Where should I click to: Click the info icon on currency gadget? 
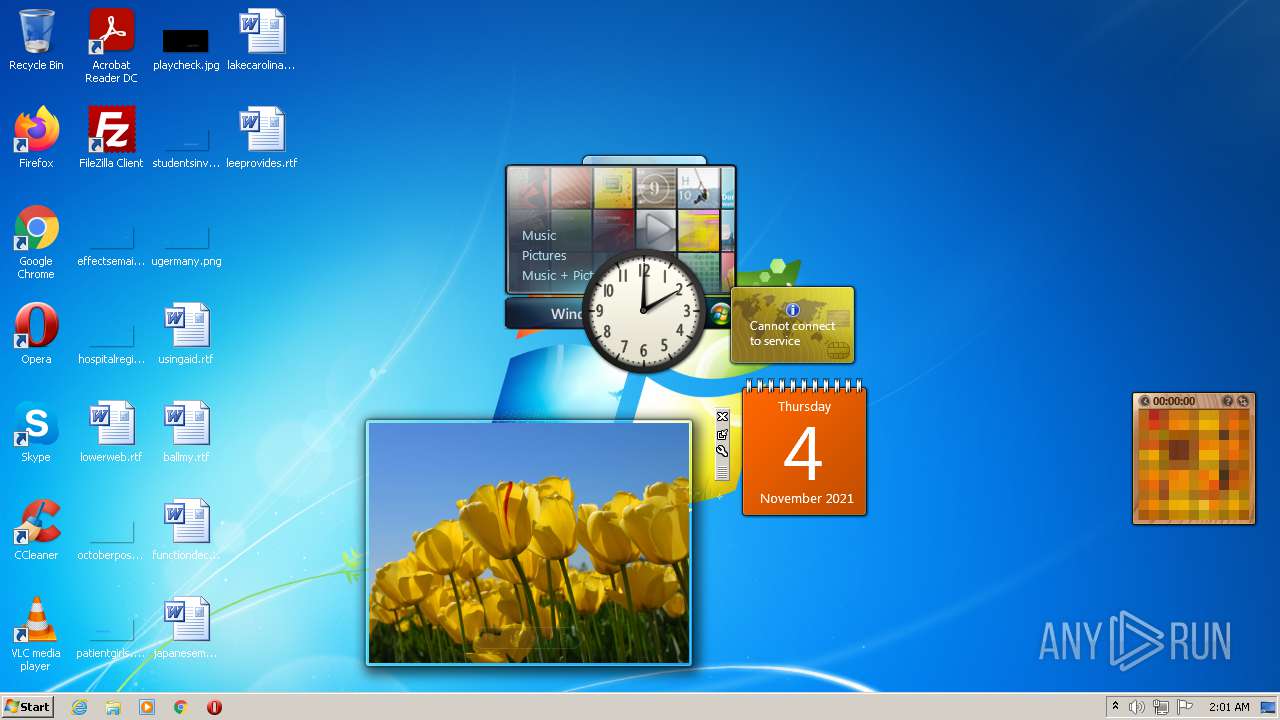[793, 310]
